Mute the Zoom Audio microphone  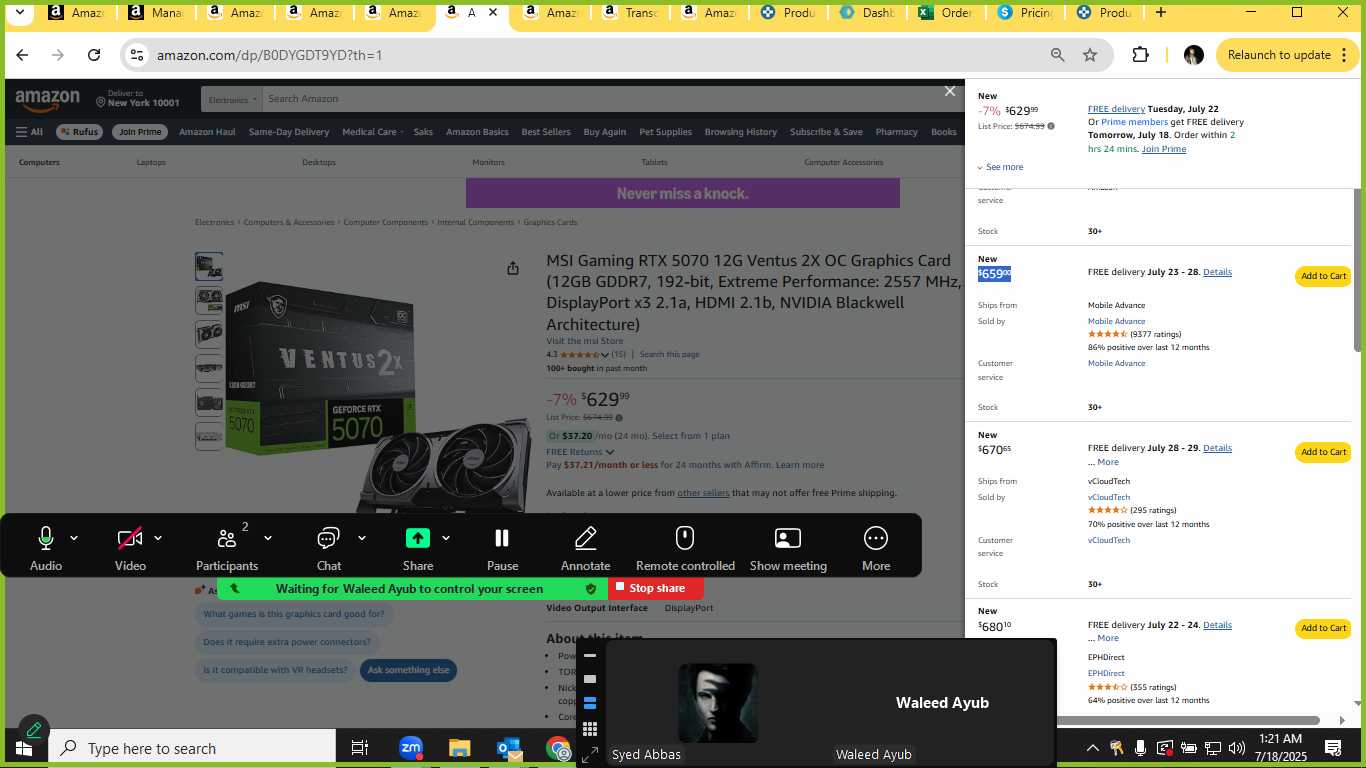pos(46,539)
